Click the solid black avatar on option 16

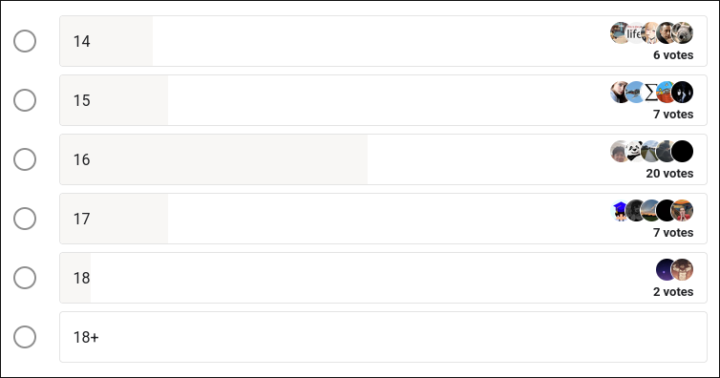[682, 152]
